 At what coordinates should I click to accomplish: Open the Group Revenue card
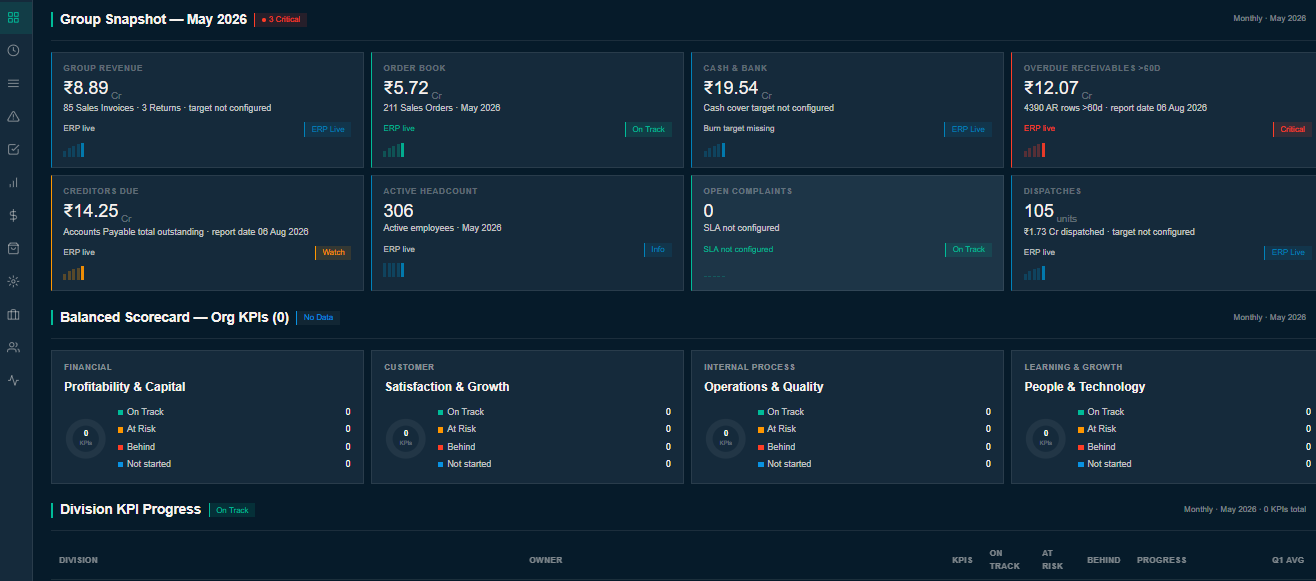[207, 110]
